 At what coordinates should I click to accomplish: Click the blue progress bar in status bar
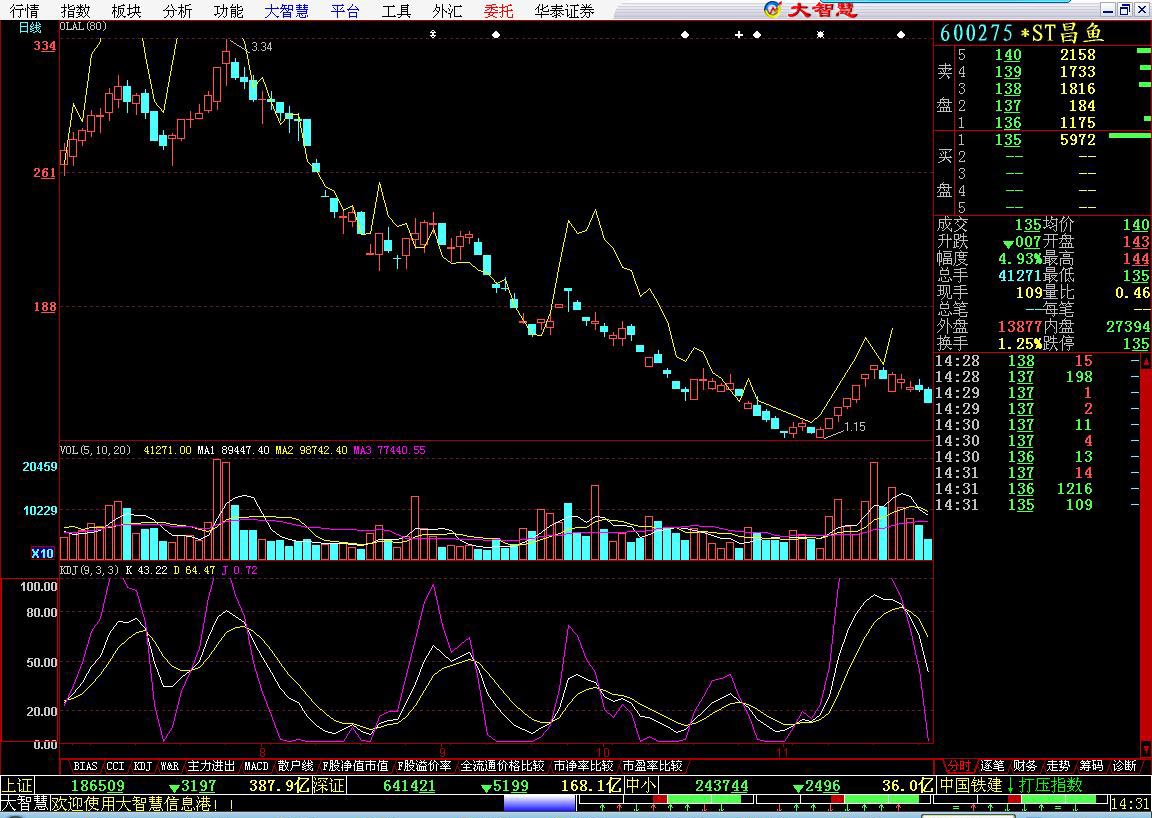point(540,803)
